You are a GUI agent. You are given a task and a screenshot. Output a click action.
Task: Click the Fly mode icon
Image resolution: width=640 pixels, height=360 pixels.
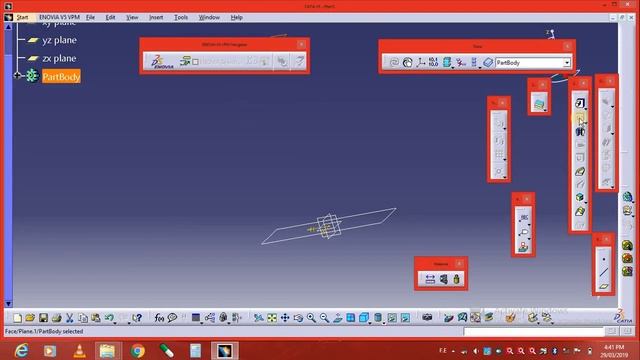point(258,318)
